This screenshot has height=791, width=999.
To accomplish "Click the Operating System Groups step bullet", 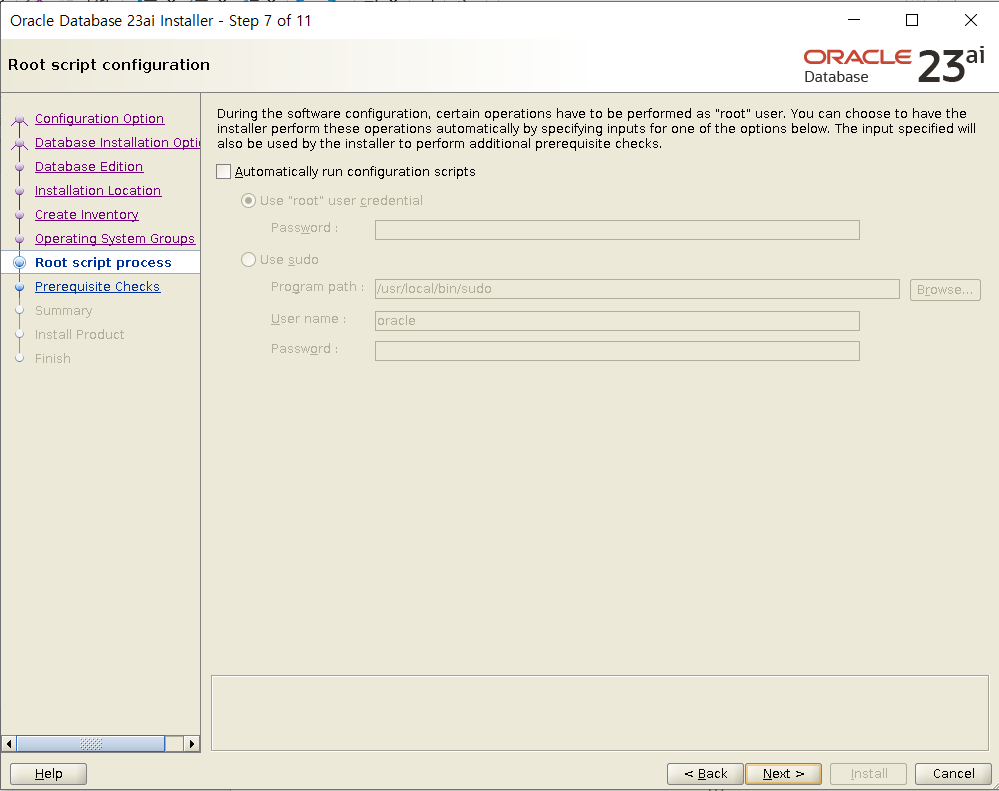I will (x=20, y=239).
